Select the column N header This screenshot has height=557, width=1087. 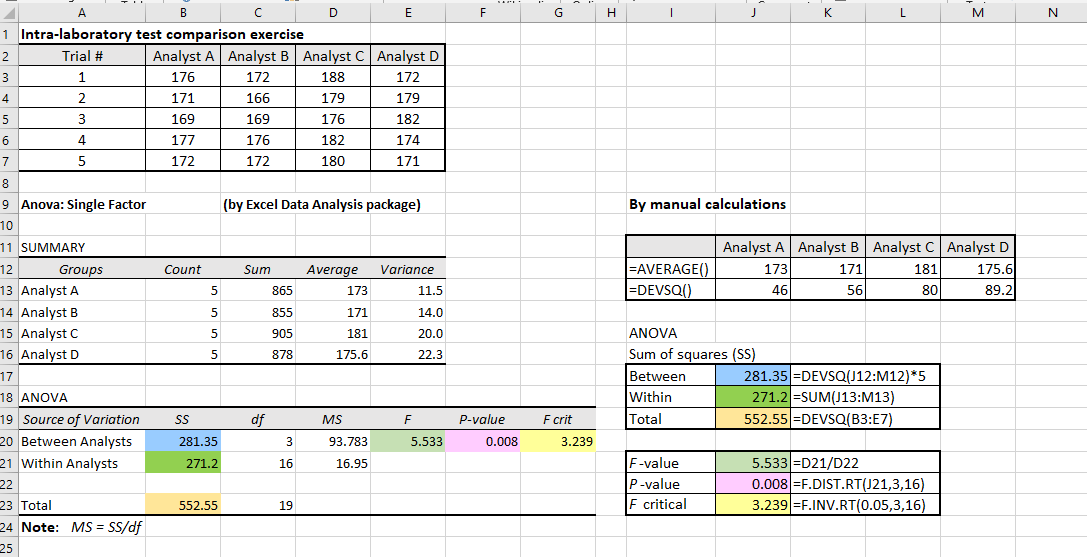click(x=1050, y=13)
